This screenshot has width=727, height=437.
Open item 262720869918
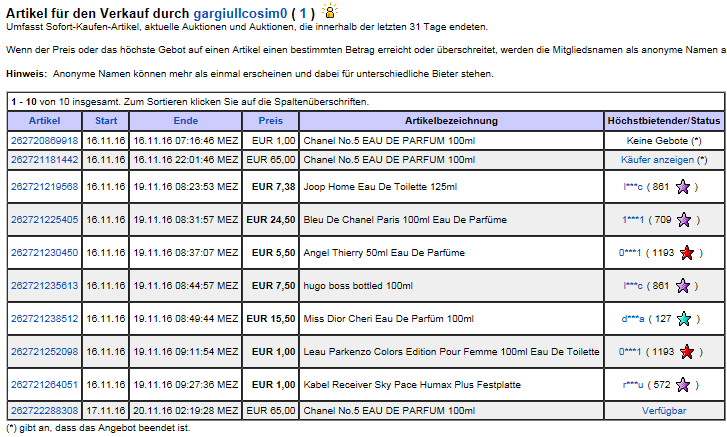point(45,140)
